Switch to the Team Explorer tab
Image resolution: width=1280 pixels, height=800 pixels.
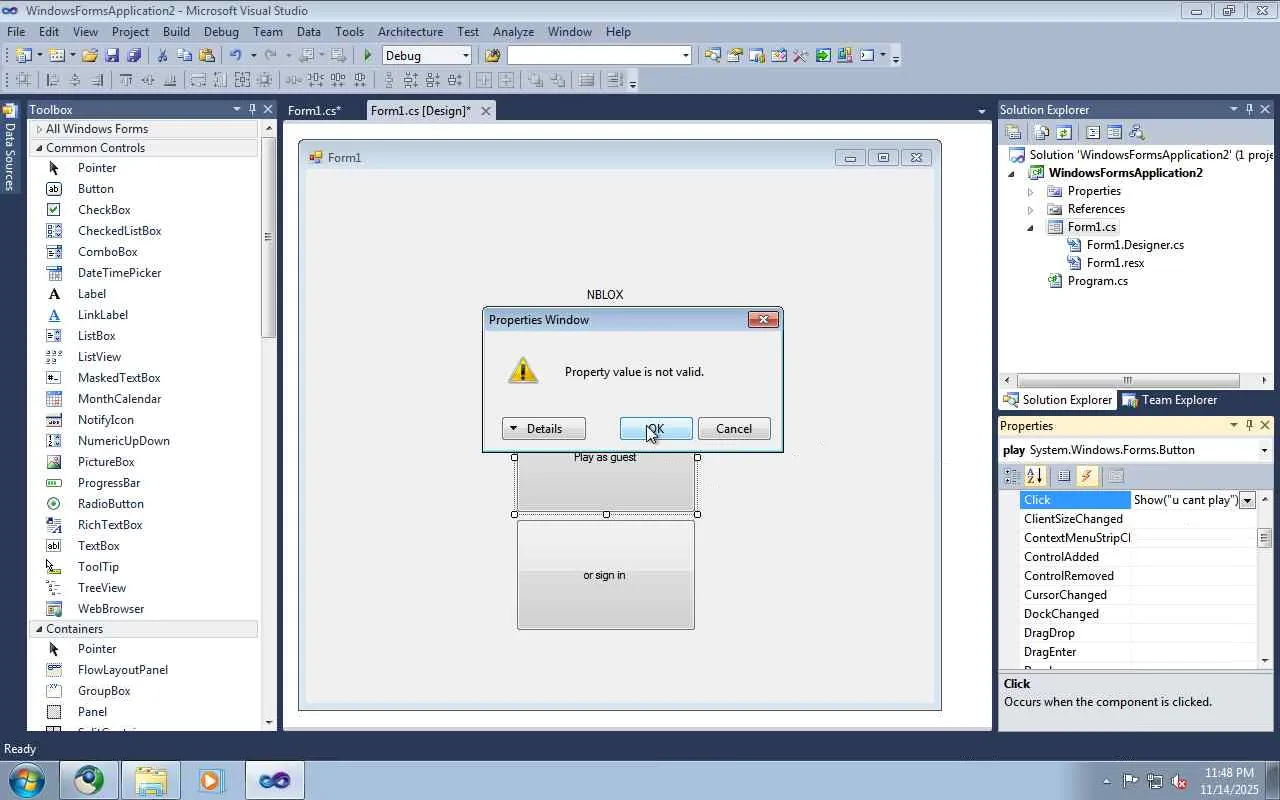coord(1170,400)
